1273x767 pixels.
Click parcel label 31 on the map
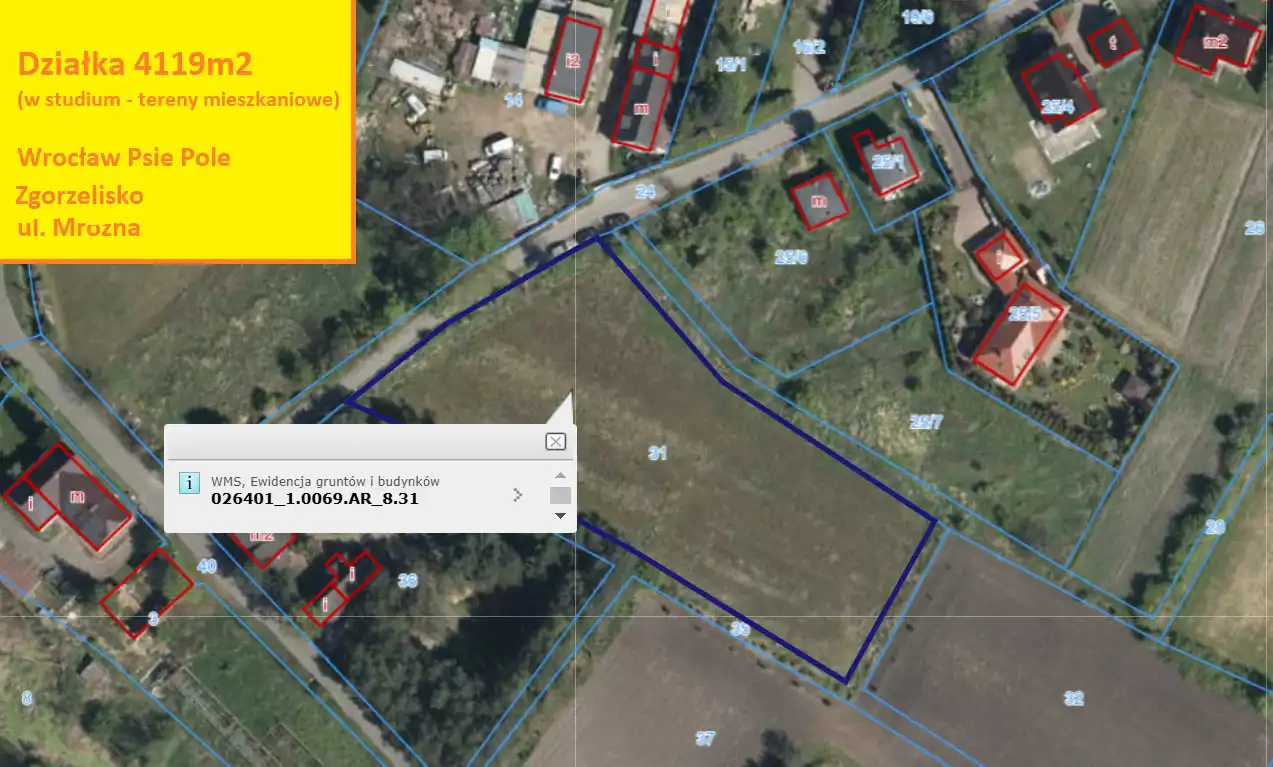(x=657, y=453)
